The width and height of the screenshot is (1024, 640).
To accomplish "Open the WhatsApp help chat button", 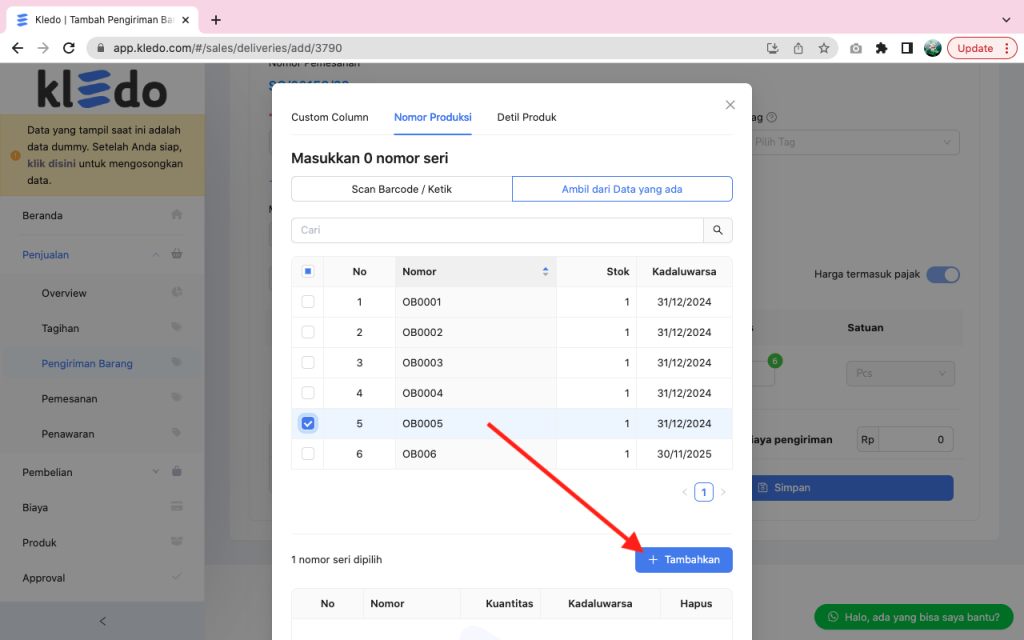I will tap(913, 617).
